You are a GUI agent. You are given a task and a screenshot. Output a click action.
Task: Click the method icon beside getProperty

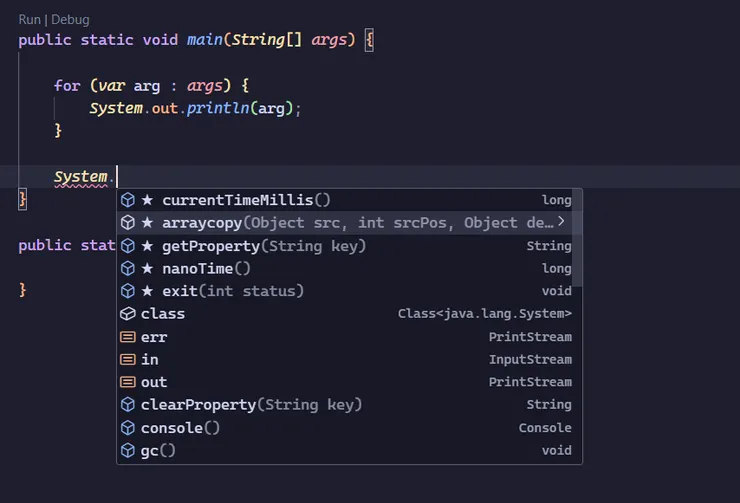pos(128,246)
